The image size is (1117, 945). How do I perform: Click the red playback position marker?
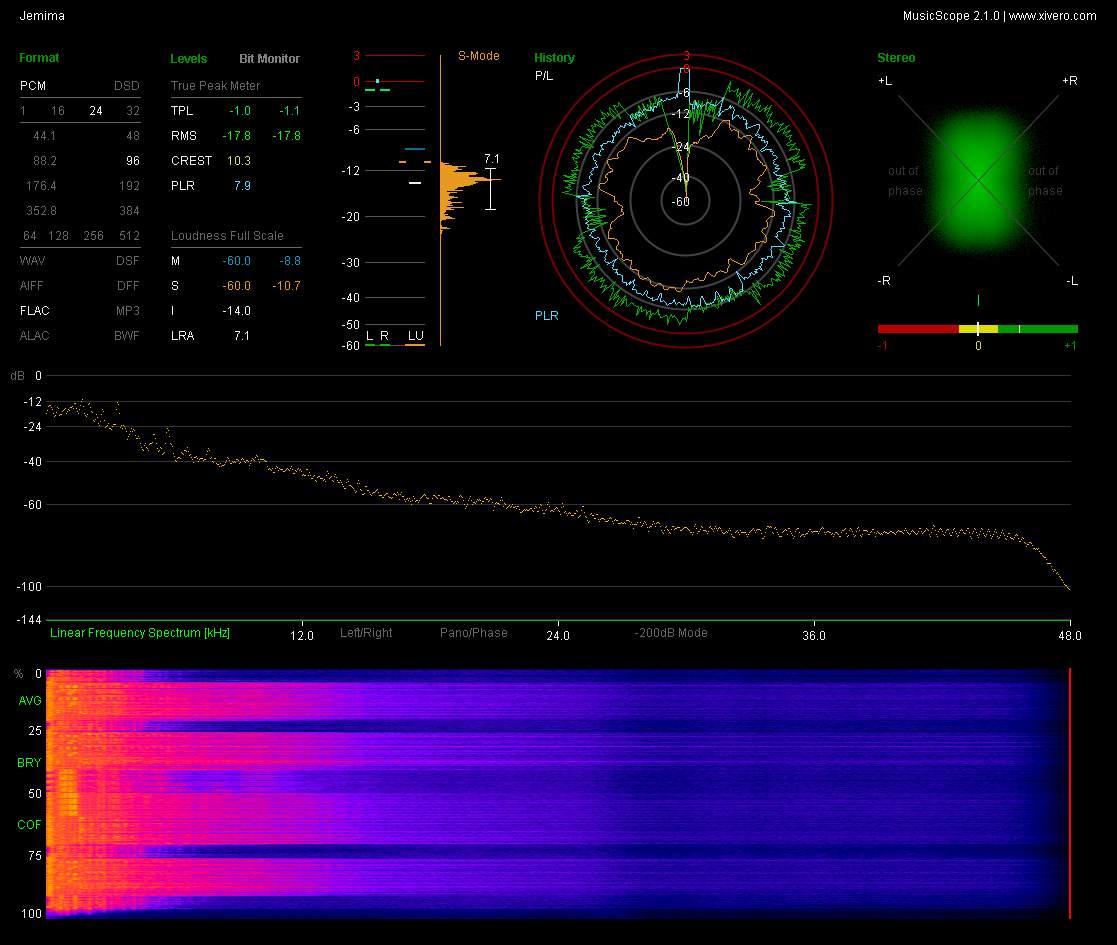pyautogui.click(x=1070, y=792)
